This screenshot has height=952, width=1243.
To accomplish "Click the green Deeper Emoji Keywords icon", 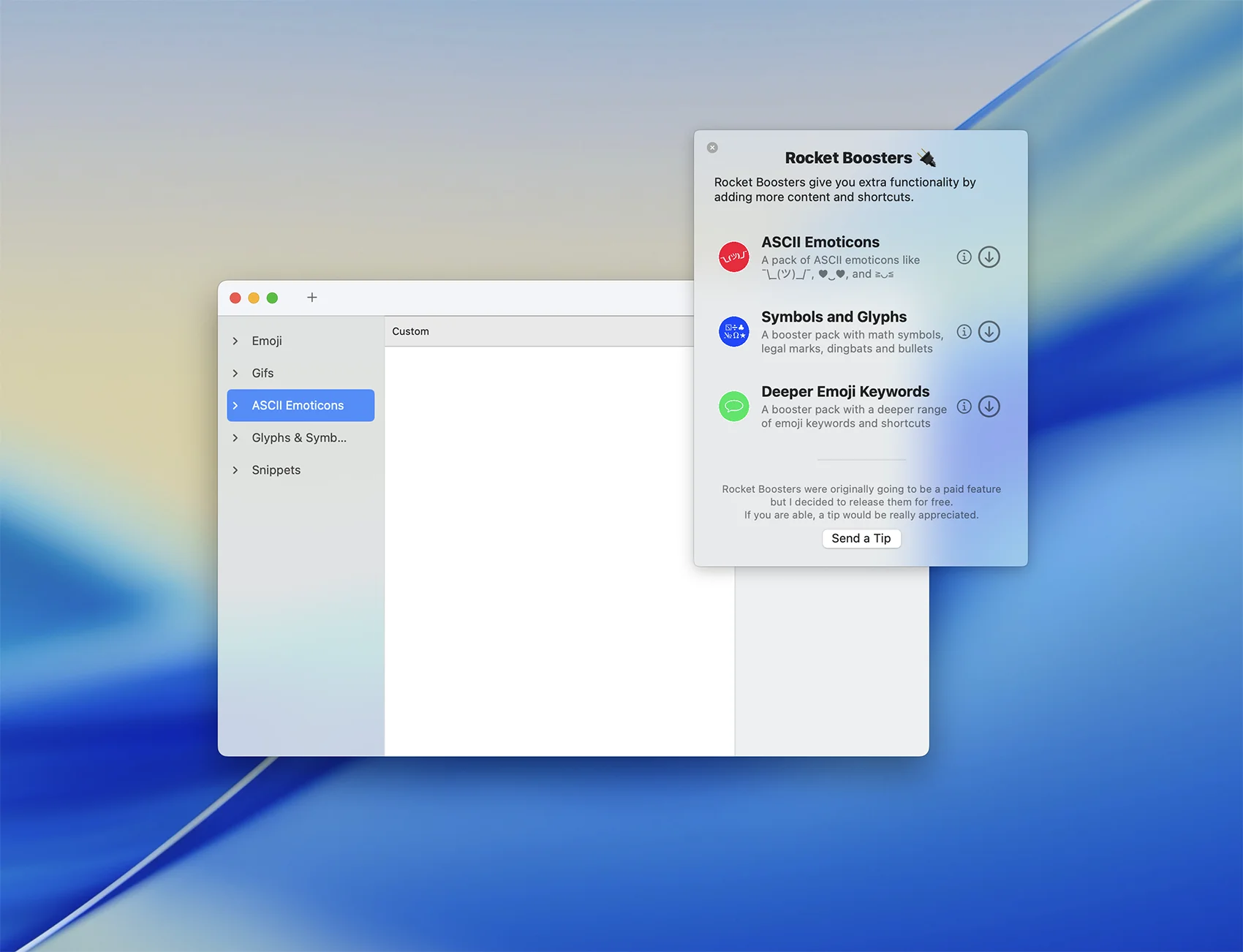I will [x=733, y=407].
